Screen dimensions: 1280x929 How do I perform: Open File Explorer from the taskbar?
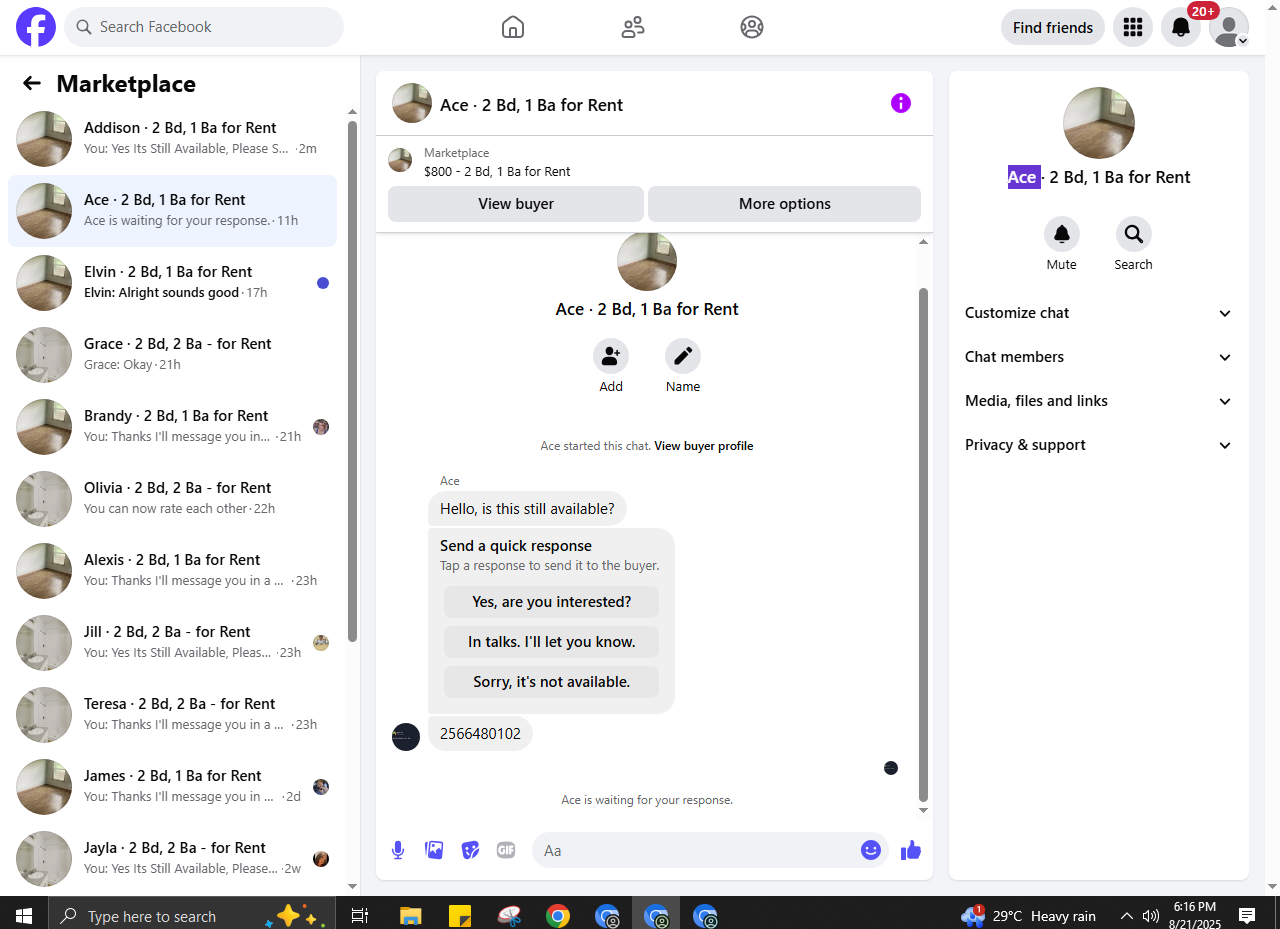(410, 915)
